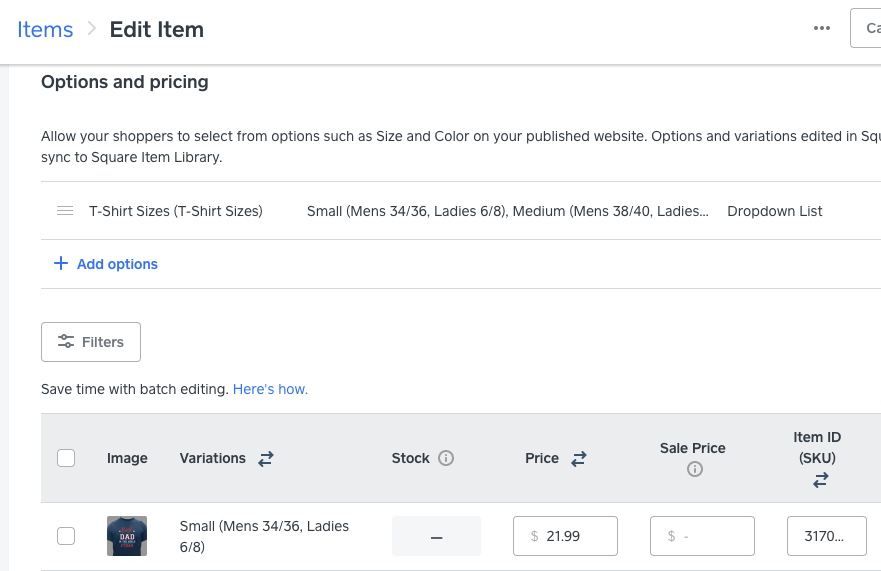
Task: Click the Add options link text
Action: point(117,264)
